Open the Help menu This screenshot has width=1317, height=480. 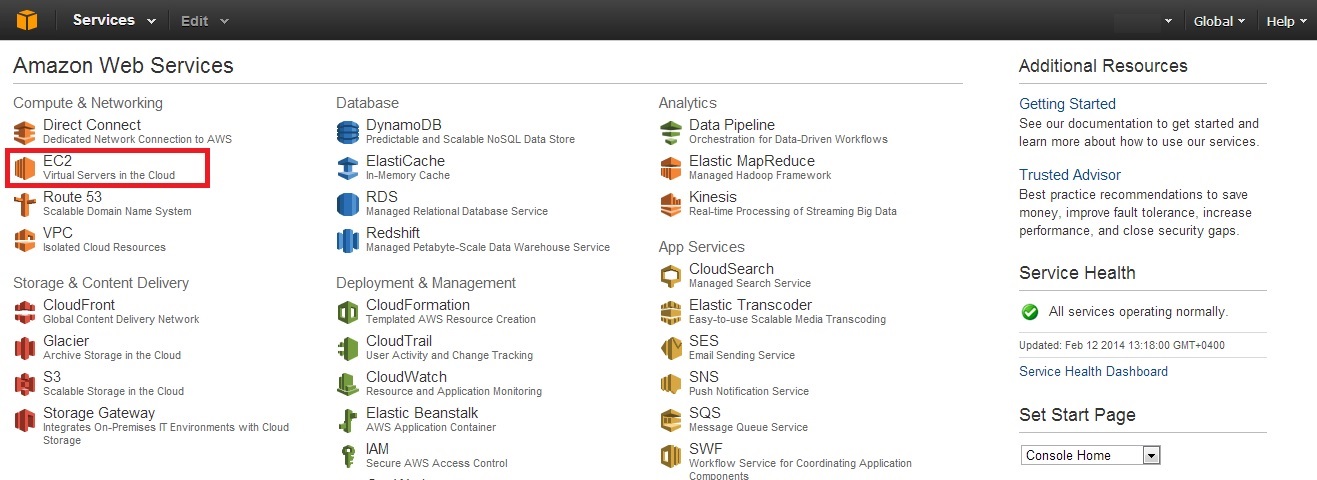point(1287,21)
